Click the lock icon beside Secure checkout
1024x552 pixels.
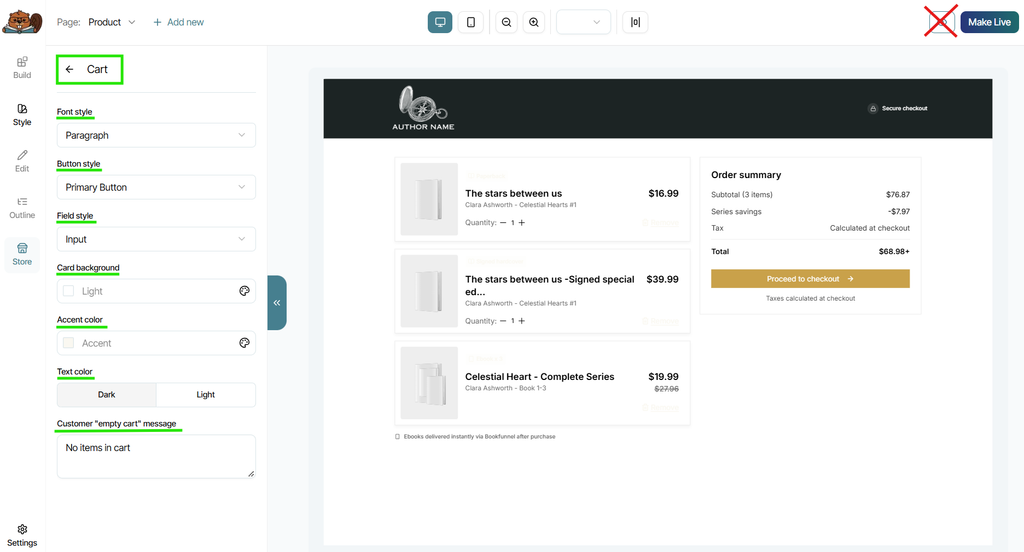pyautogui.click(x=872, y=108)
